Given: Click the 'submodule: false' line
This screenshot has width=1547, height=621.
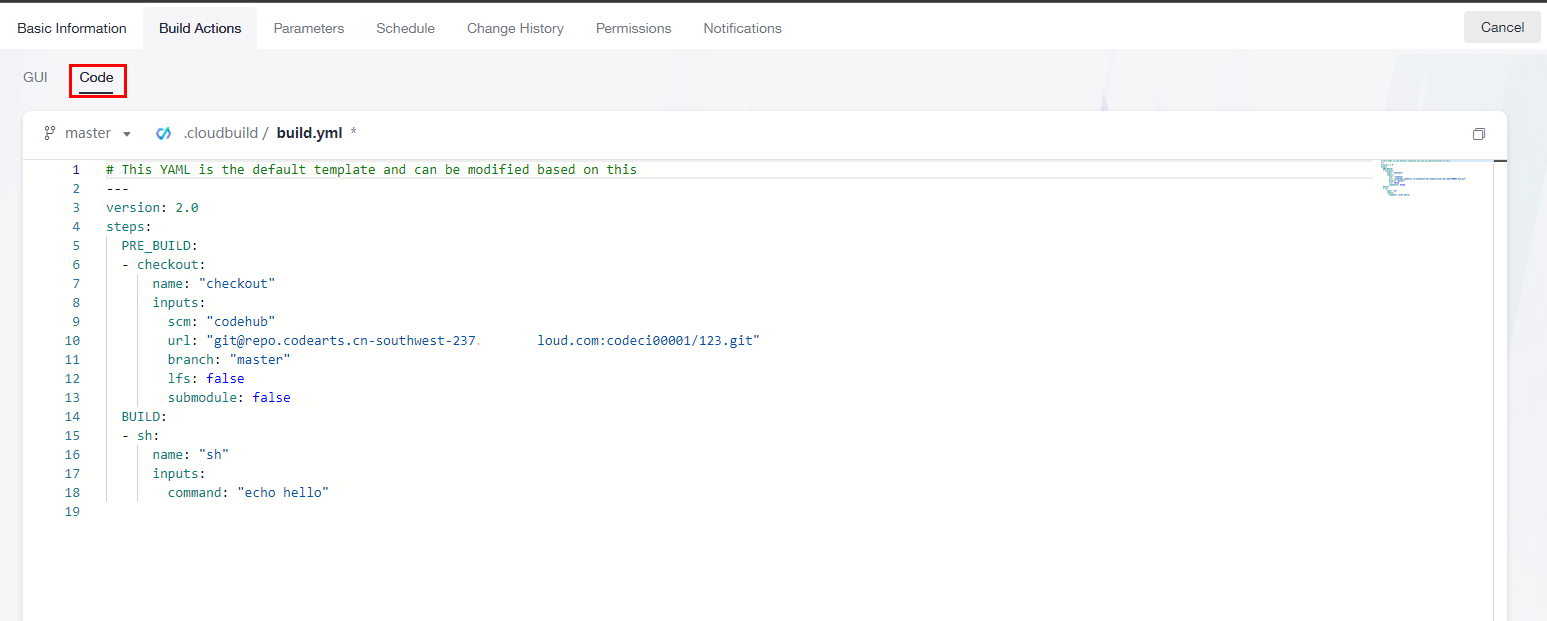Looking at the screenshot, I should coord(229,398).
